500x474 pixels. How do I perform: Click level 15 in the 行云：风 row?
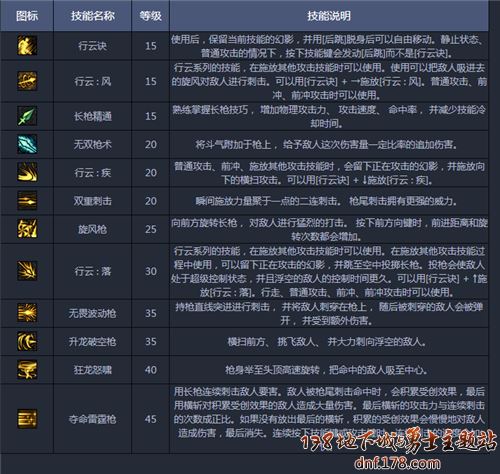[x=151, y=81]
